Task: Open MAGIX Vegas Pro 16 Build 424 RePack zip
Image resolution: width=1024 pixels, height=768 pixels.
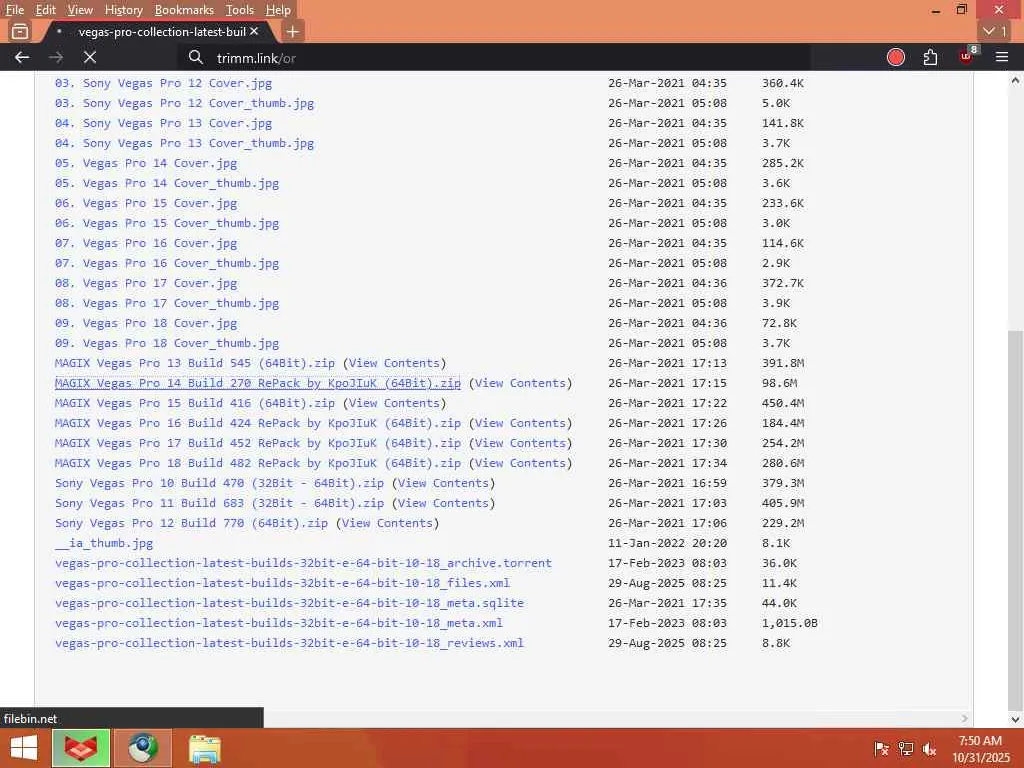Action: point(257,423)
